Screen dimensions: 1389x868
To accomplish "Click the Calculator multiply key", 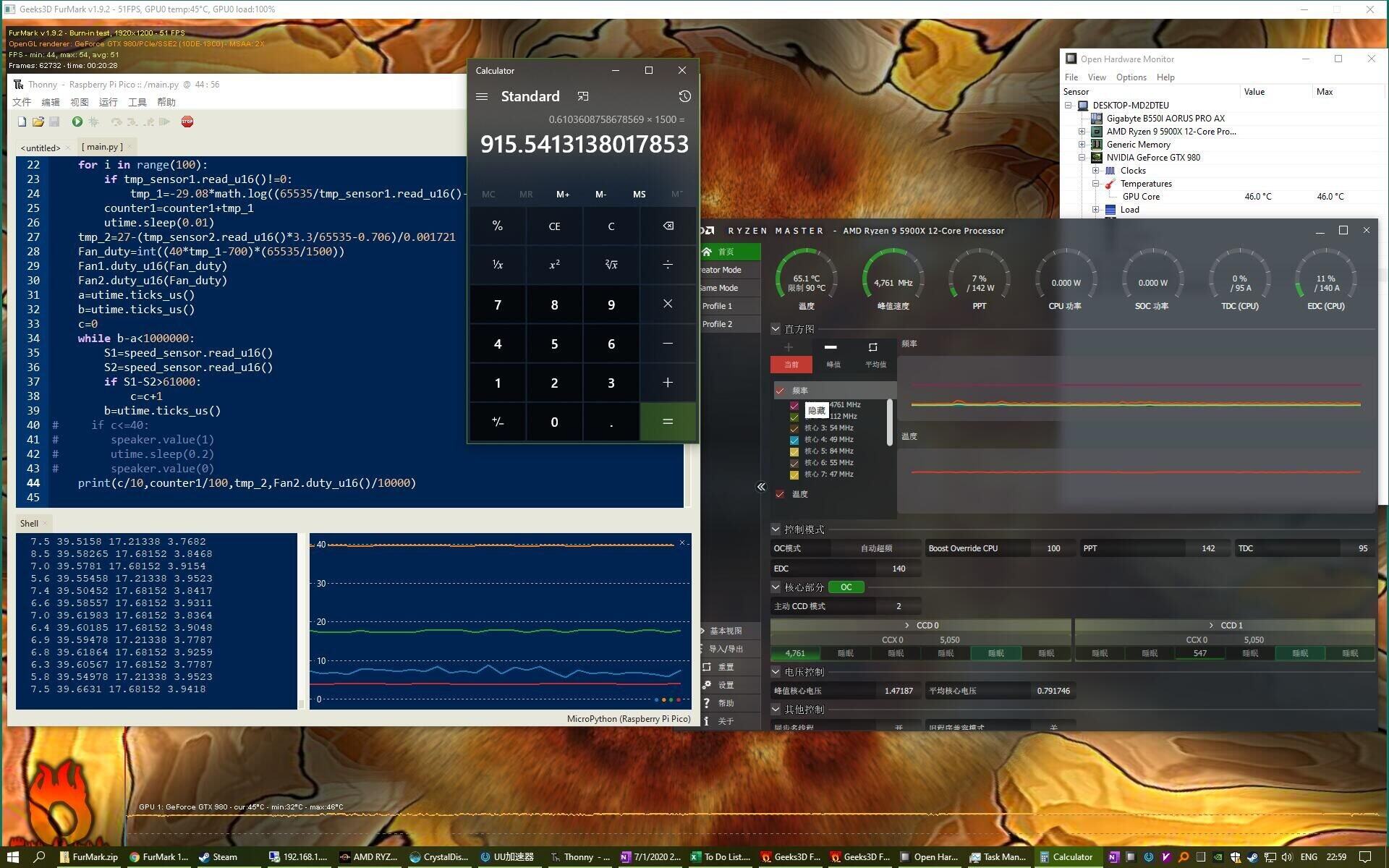I will [668, 304].
